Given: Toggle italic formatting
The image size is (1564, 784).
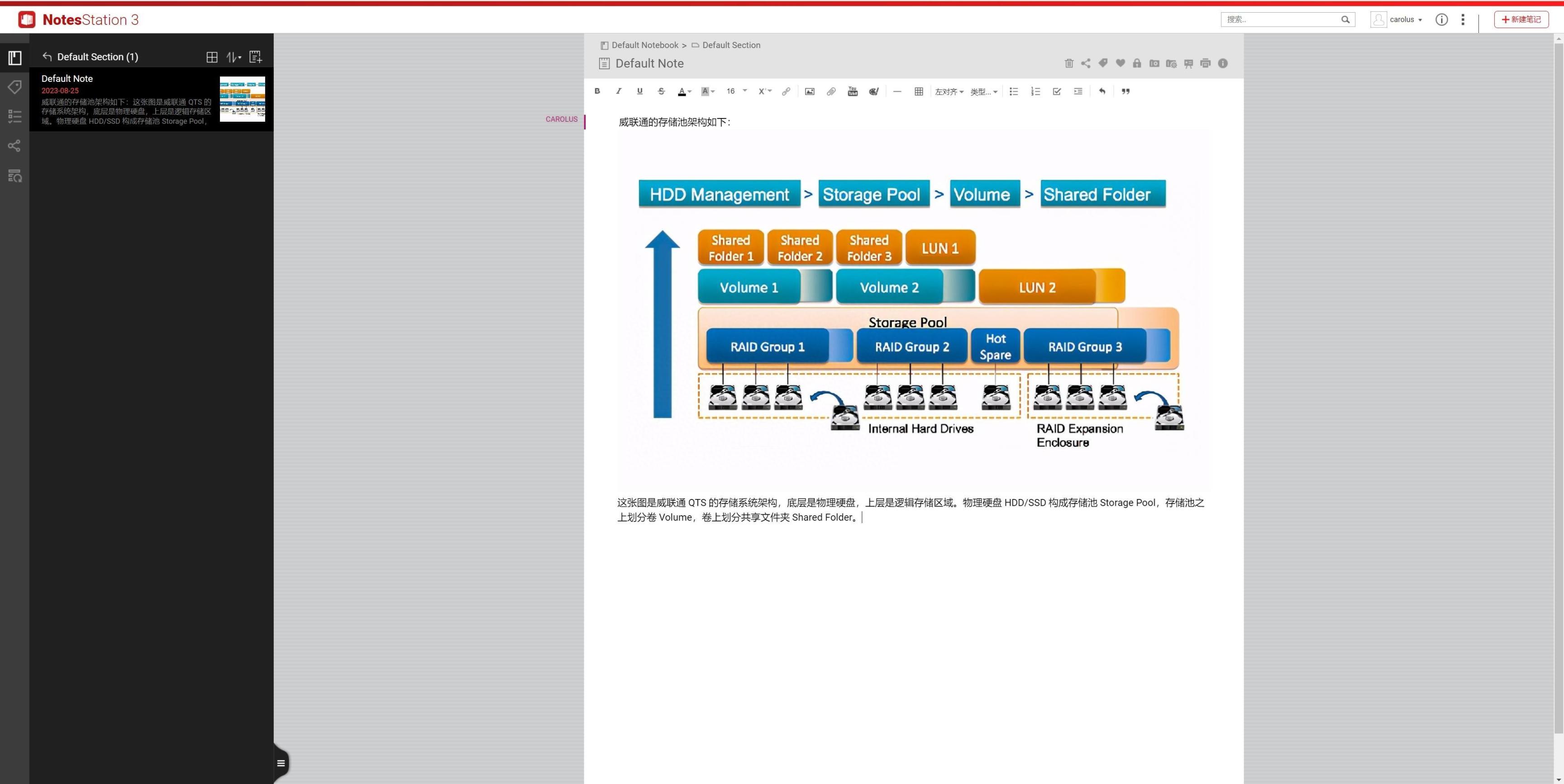Looking at the screenshot, I should (618, 92).
